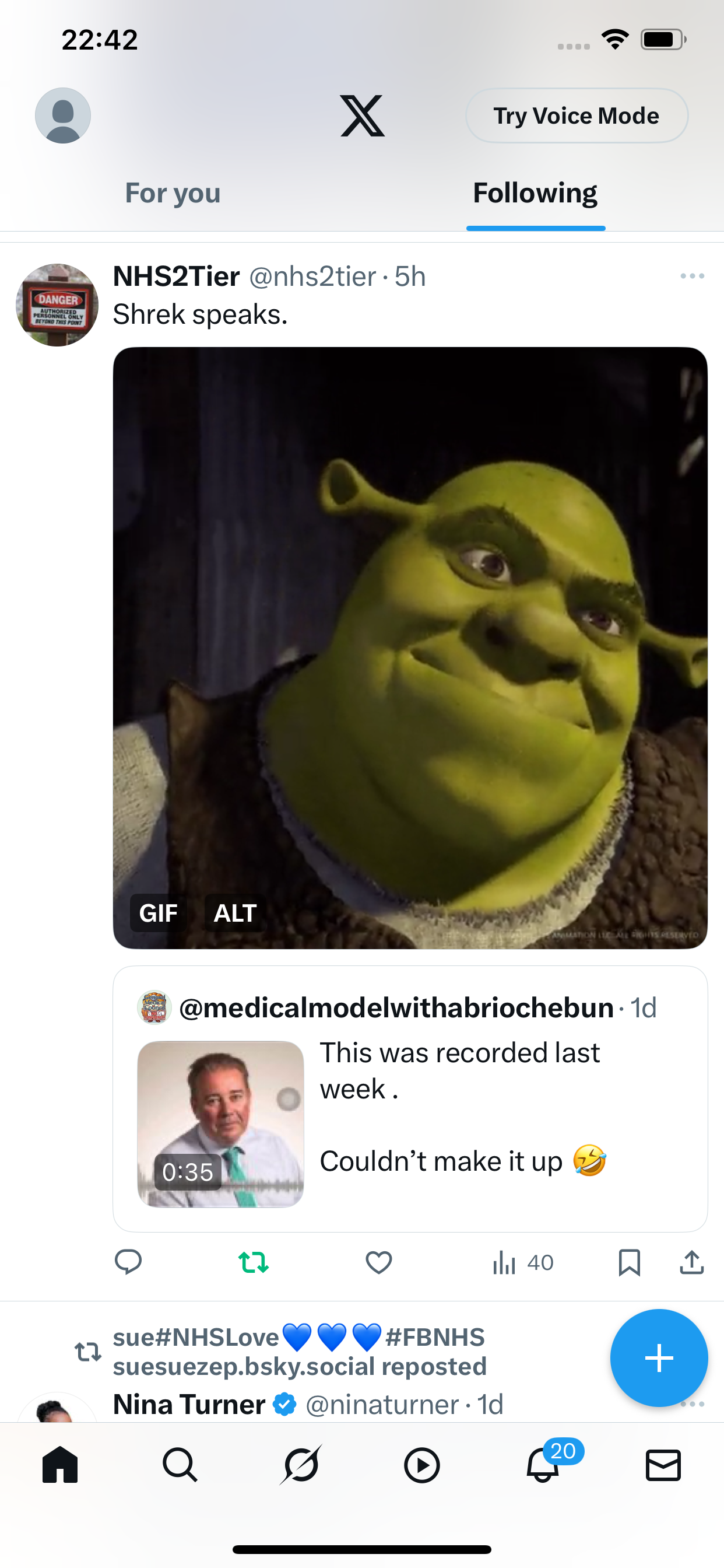Show ALT text on the Shrek GIF
724x1568 pixels.
(235, 912)
